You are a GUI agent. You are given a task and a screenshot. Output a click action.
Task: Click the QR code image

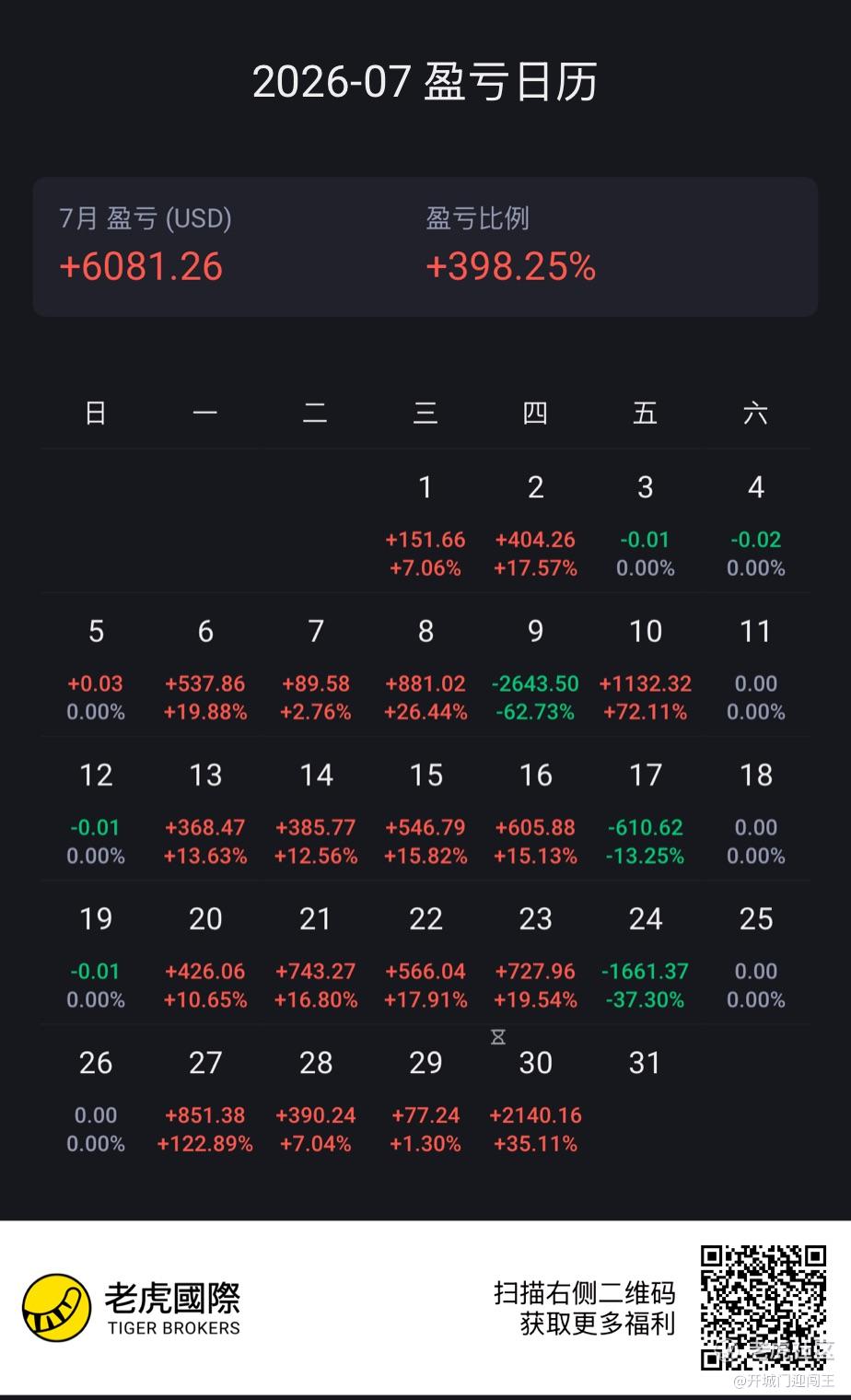(764, 1307)
